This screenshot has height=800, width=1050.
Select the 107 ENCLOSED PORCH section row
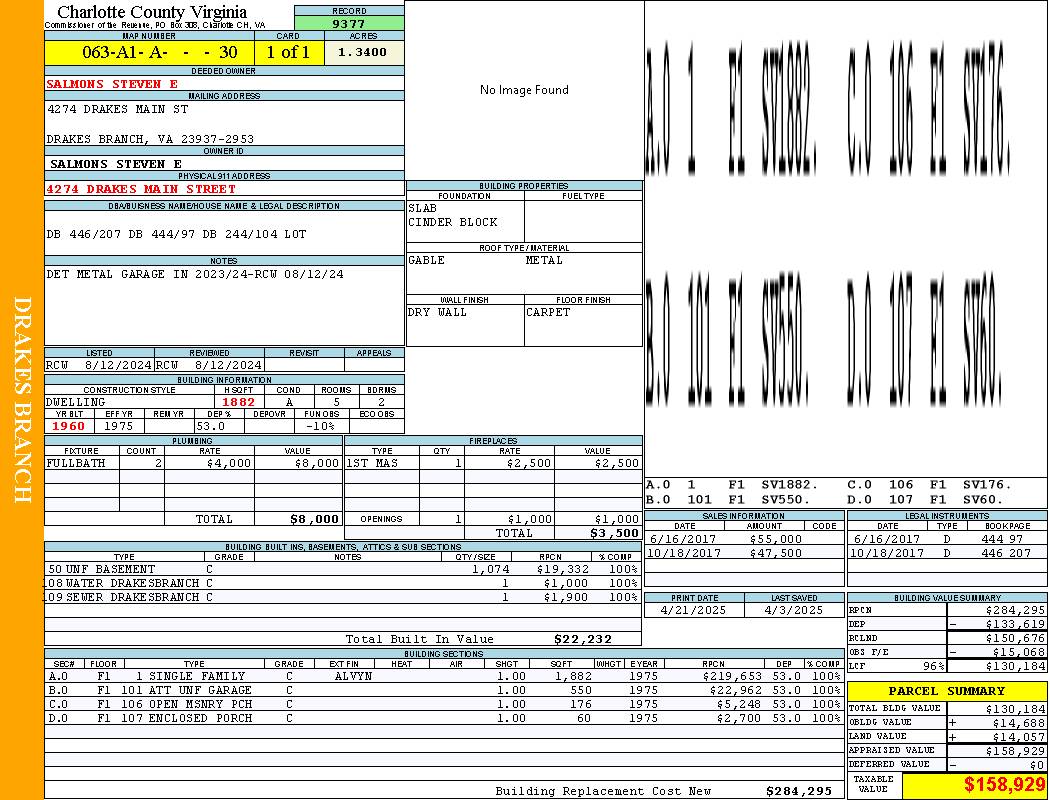pos(445,718)
